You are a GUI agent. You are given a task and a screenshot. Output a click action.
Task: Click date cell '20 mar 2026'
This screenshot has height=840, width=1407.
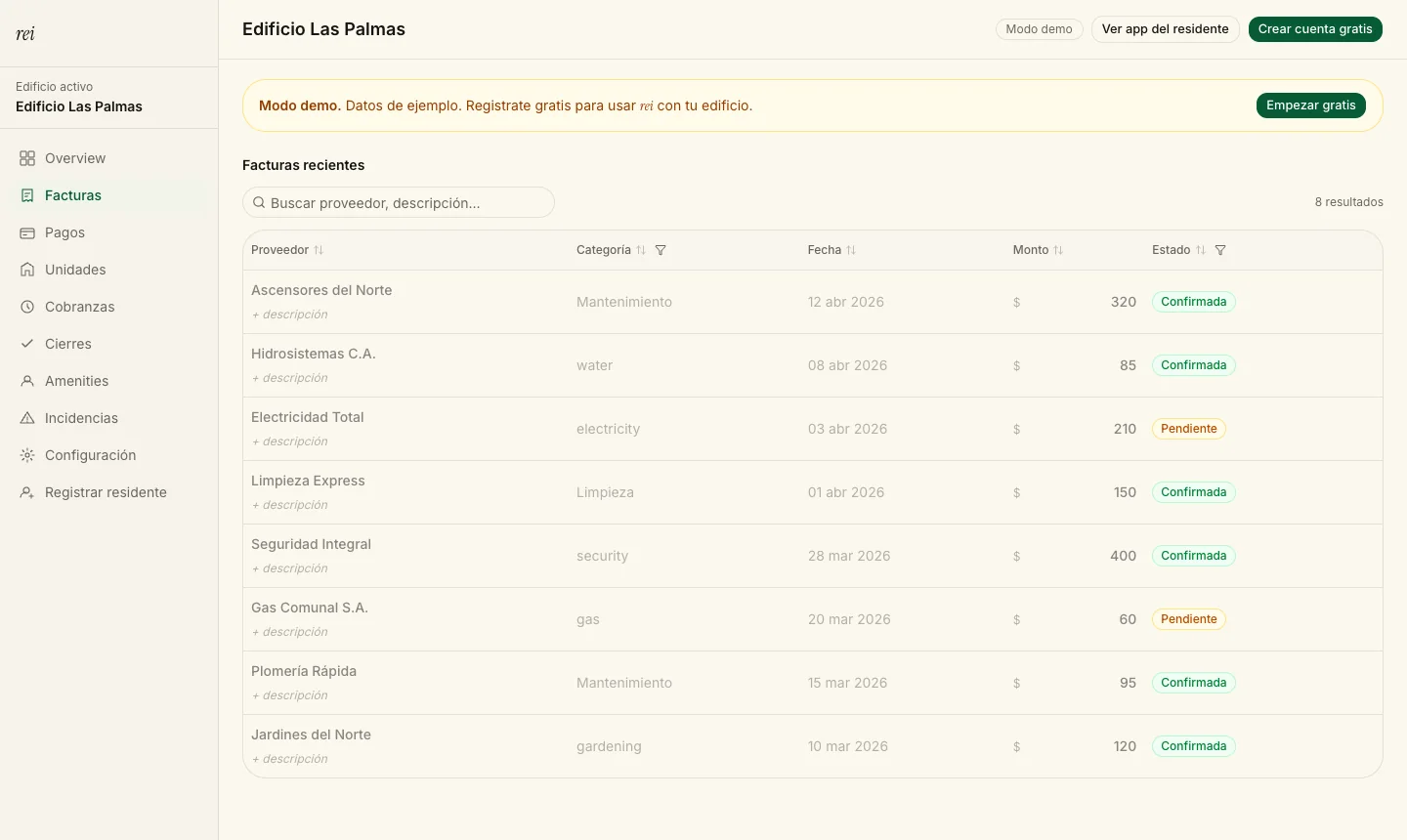pyautogui.click(x=849, y=619)
